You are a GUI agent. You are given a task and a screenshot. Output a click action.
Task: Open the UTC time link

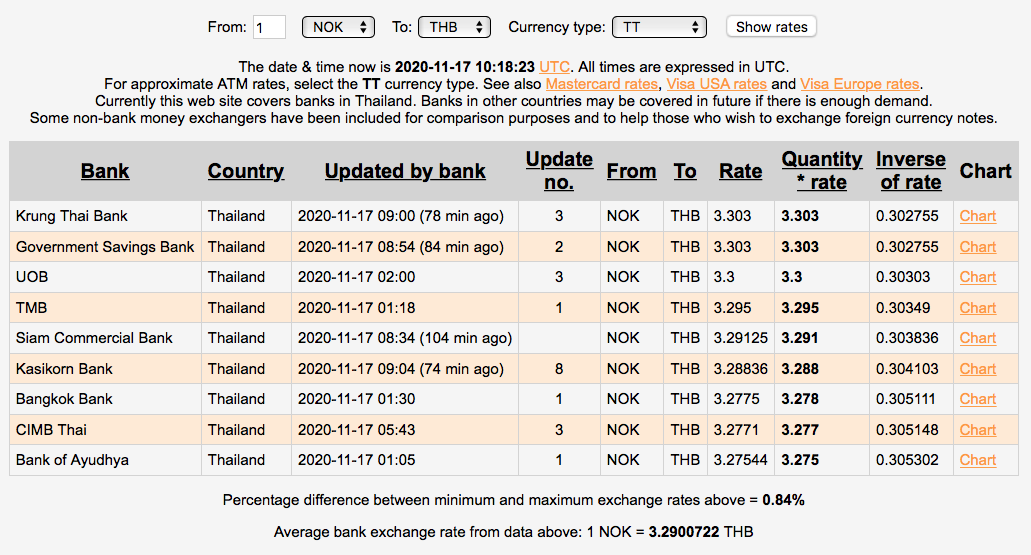pyautogui.click(x=554, y=66)
